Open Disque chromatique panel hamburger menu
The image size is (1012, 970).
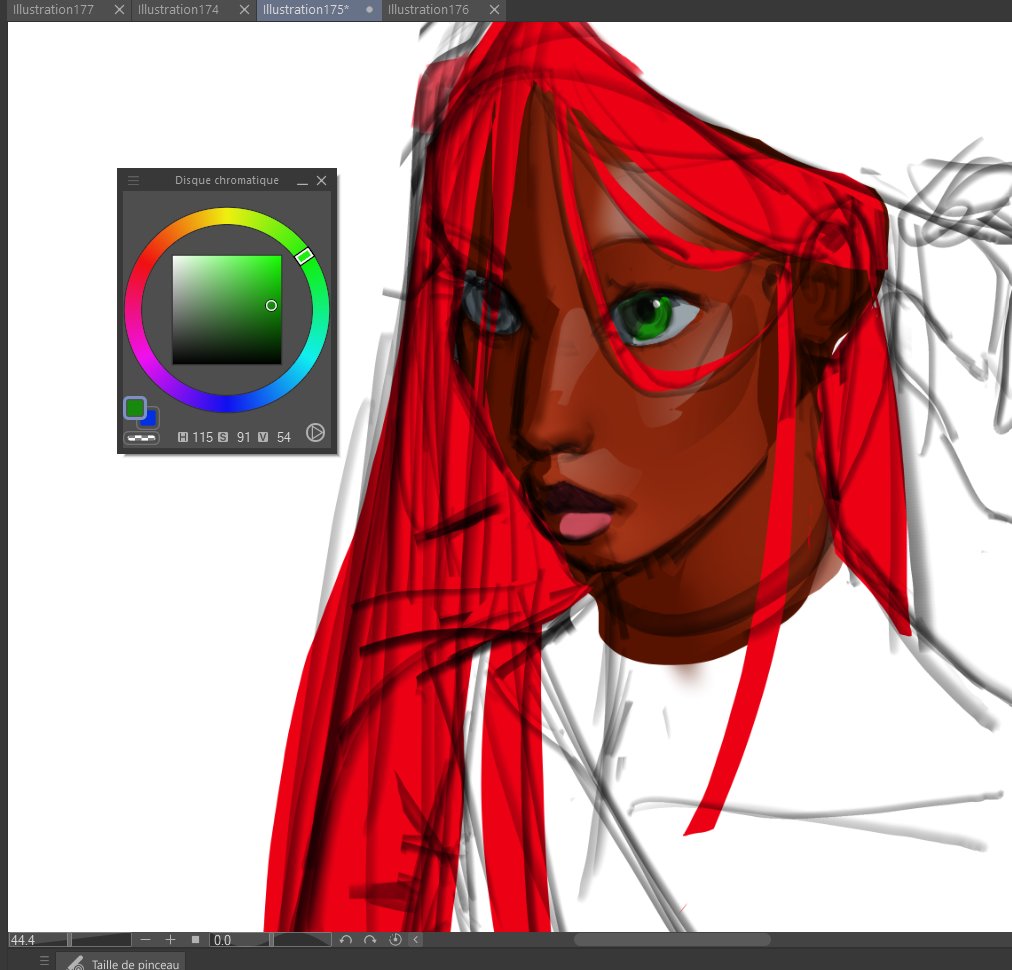click(134, 181)
